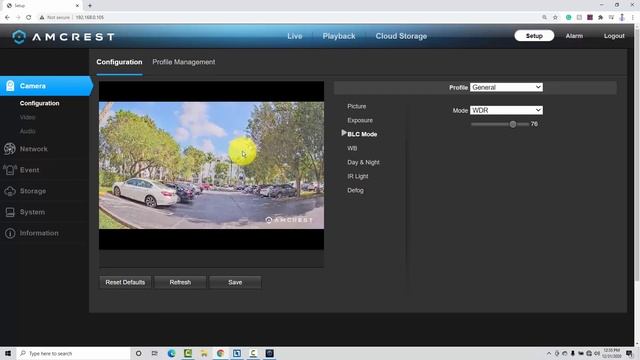Image resolution: width=640 pixels, height=360 pixels.
Task: Click the camera live preview image
Action: tap(211, 165)
